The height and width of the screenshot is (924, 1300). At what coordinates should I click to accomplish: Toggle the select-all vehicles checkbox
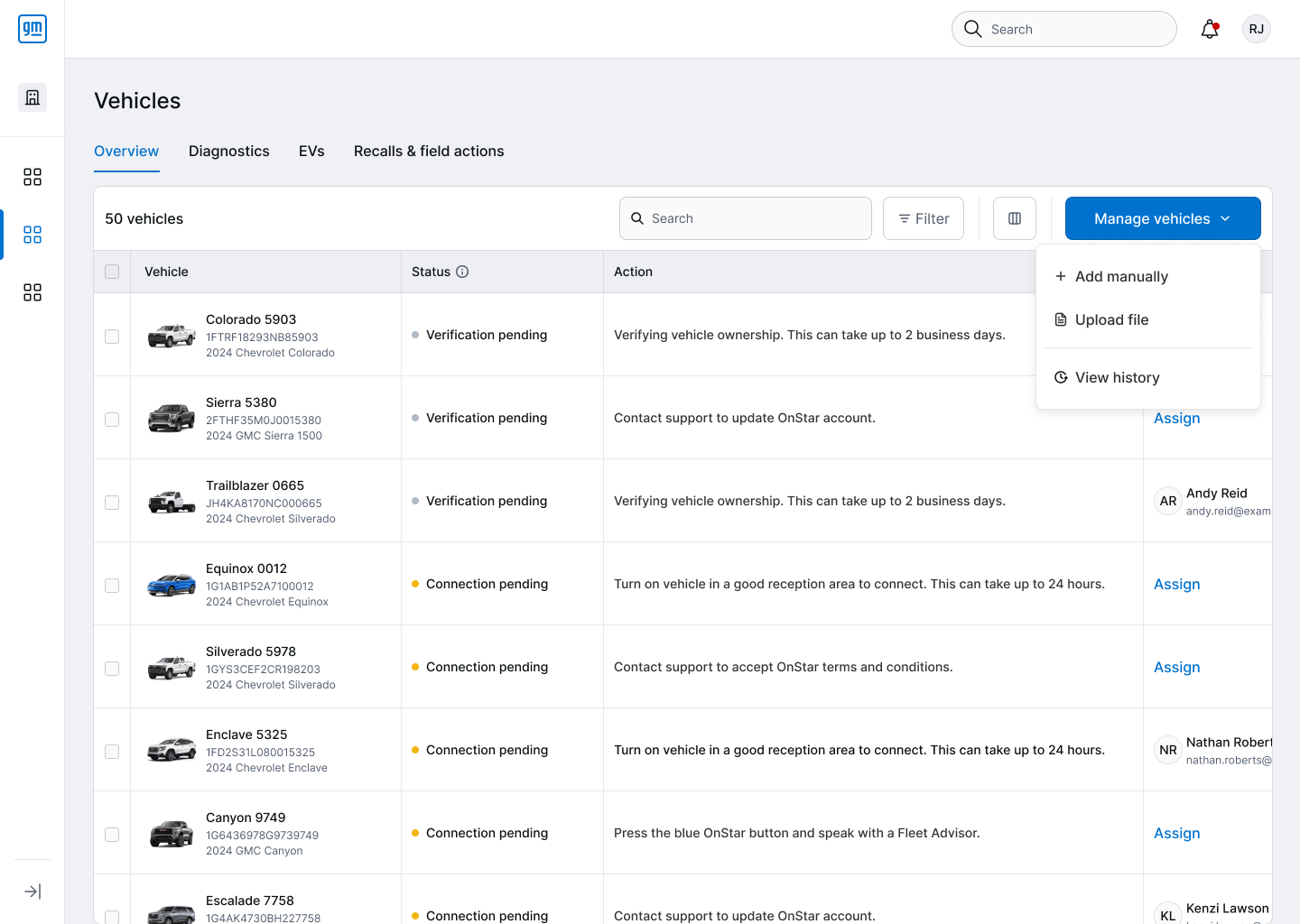[112, 272]
